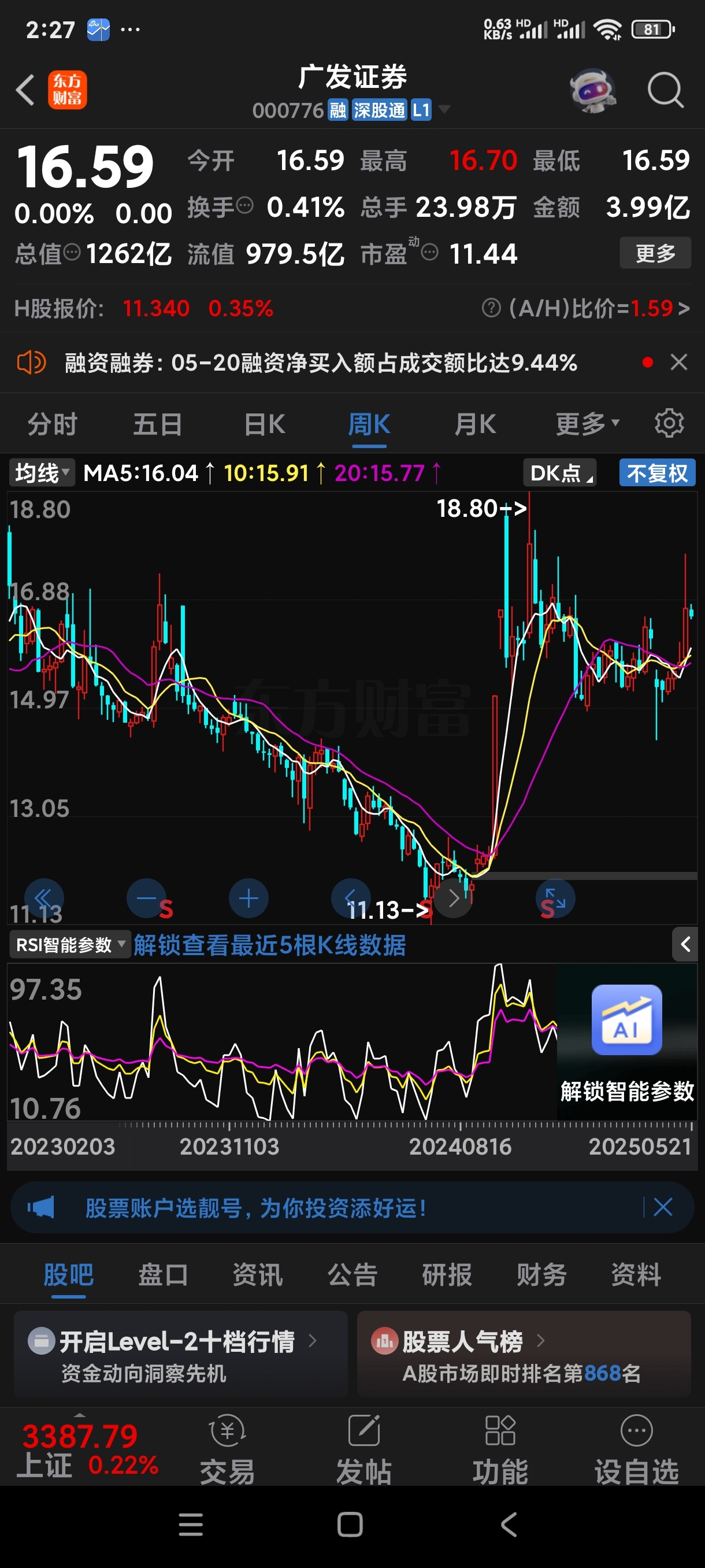The image size is (705, 1568).
Task: Open the 东方财富 app logo
Action: (68, 90)
